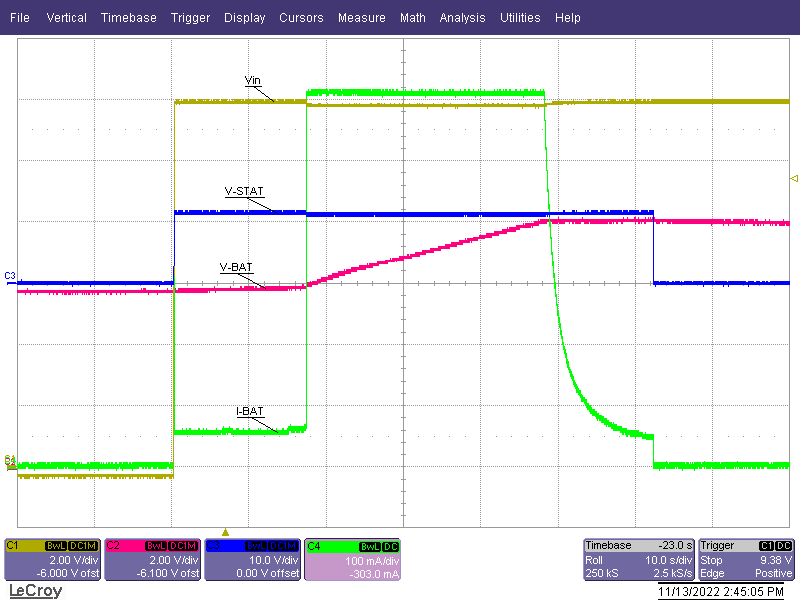Viewport: 800px width, 600px height.
Task: Click the Vin trace label
Action: pos(253,80)
